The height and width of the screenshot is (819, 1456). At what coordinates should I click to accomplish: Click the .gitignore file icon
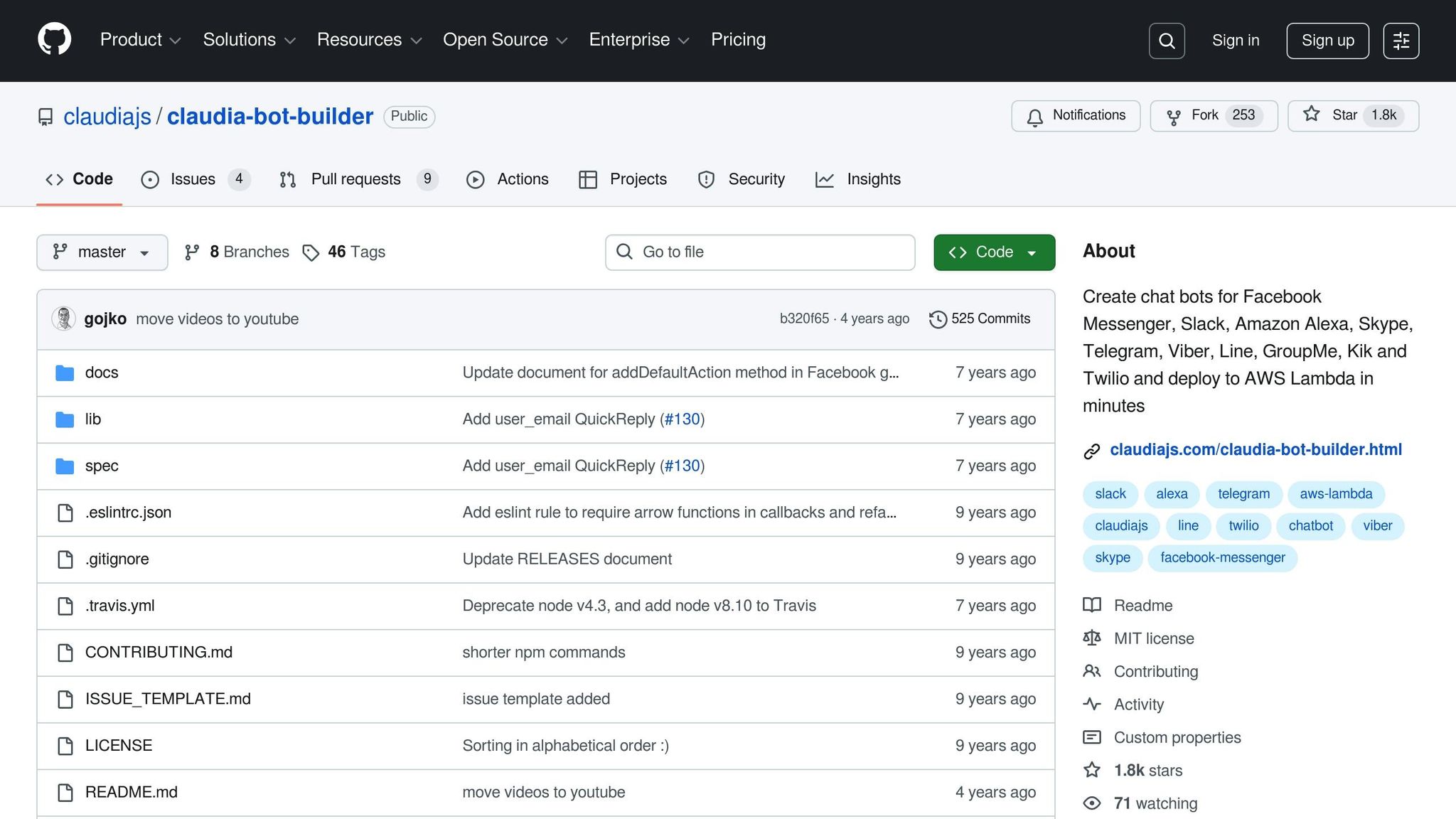(65, 560)
